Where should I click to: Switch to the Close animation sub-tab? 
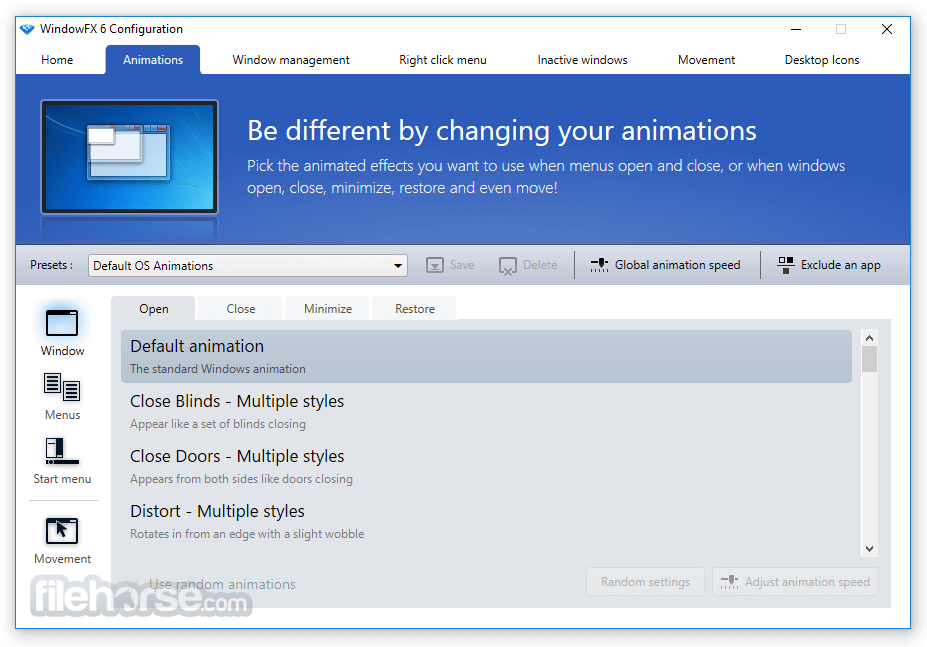coord(241,309)
